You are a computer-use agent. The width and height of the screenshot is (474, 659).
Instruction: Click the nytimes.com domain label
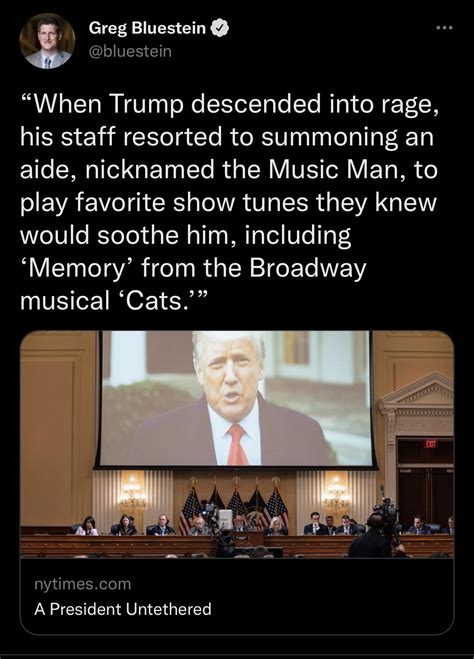(82, 584)
